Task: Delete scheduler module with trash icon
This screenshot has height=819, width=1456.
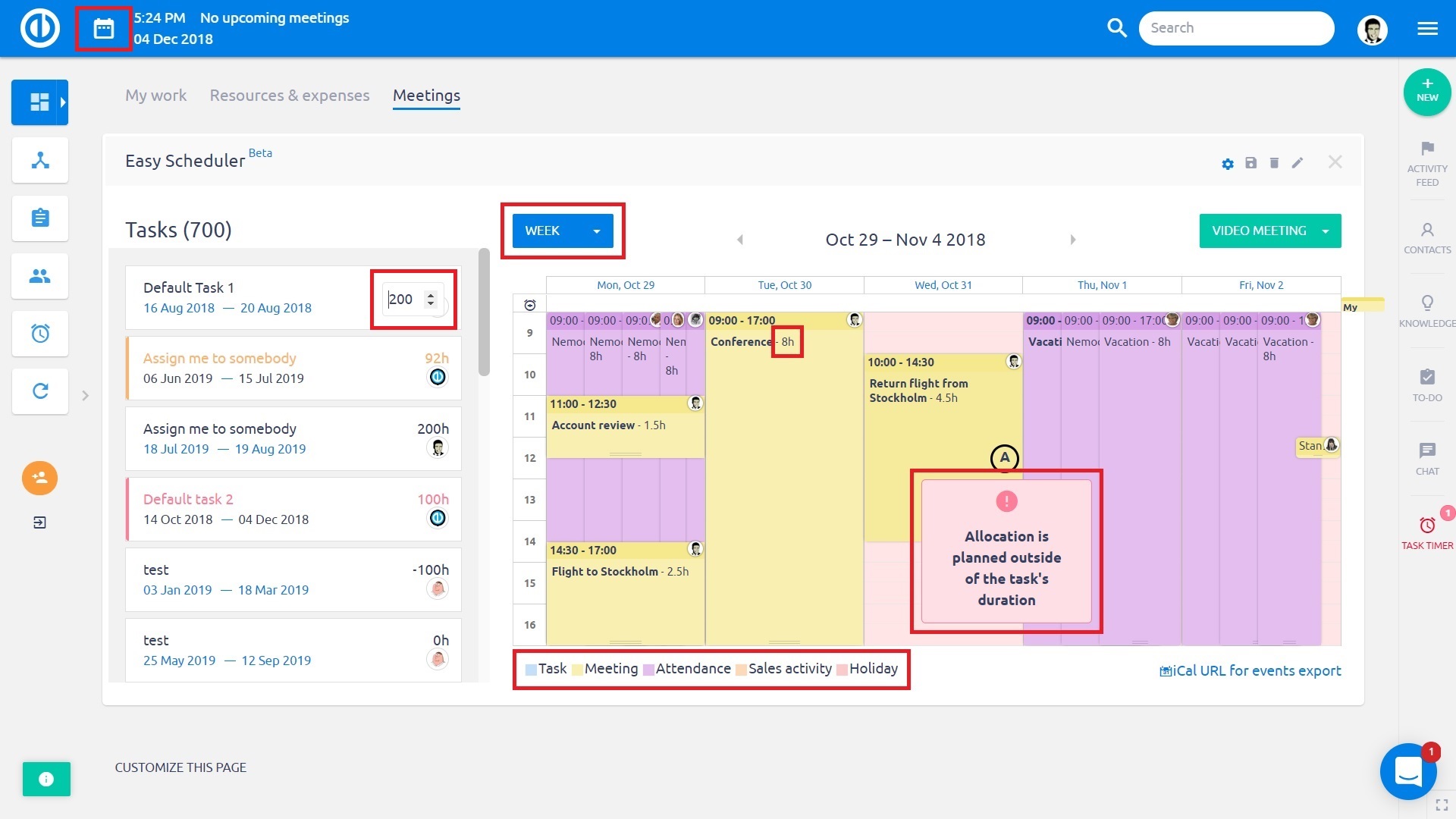Action: coord(1275,163)
